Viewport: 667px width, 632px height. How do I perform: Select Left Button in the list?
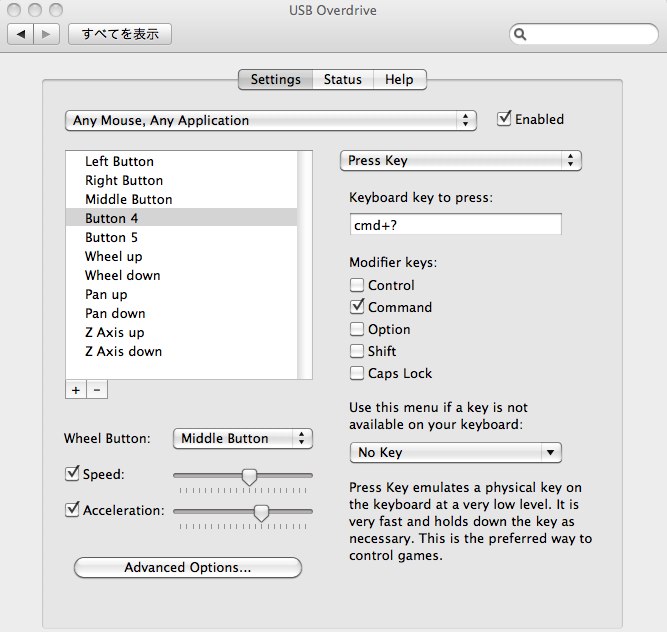tap(182, 162)
